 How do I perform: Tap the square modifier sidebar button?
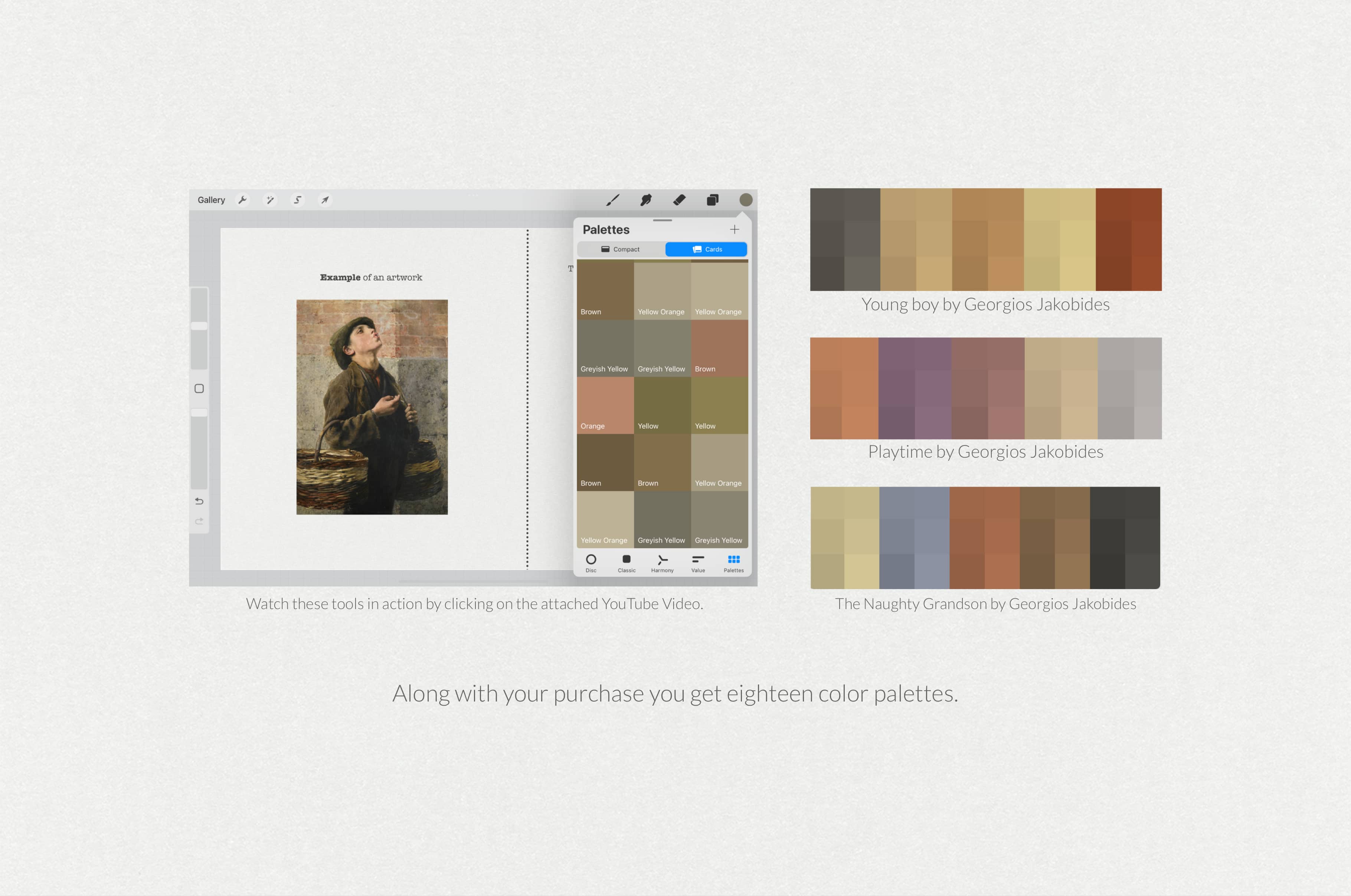199,389
